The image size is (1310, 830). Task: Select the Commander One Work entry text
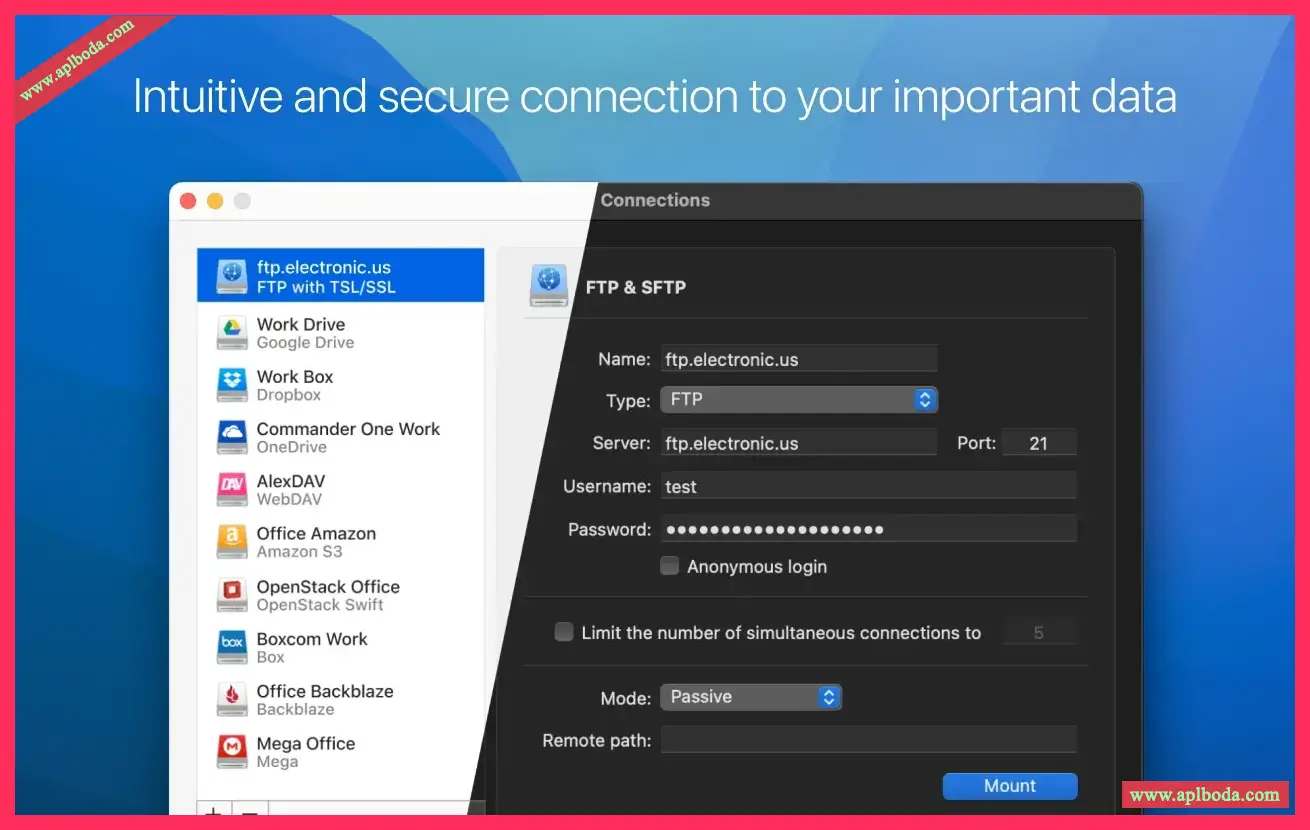348,428
